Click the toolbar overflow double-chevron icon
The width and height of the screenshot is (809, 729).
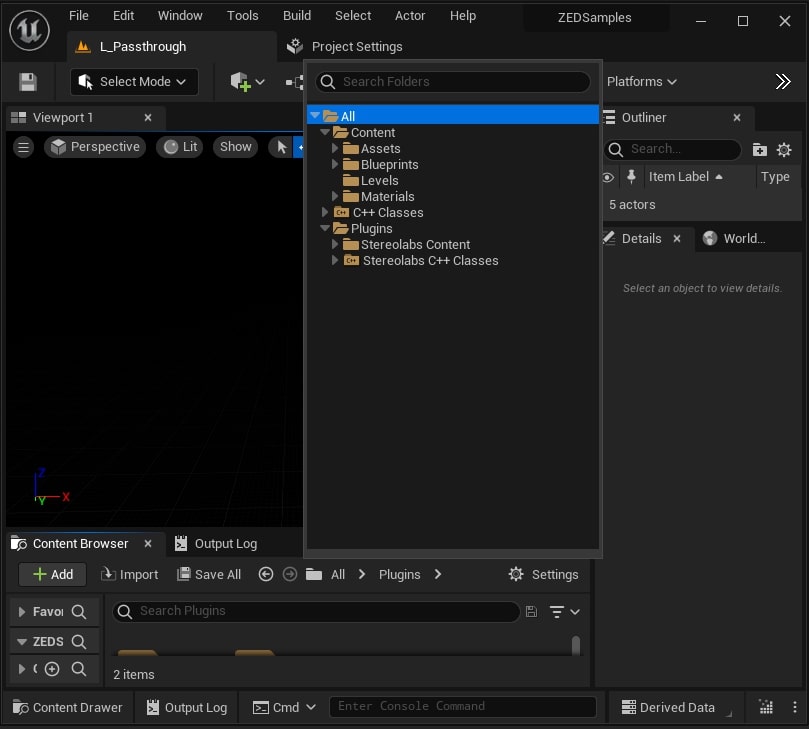(x=783, y=82)
